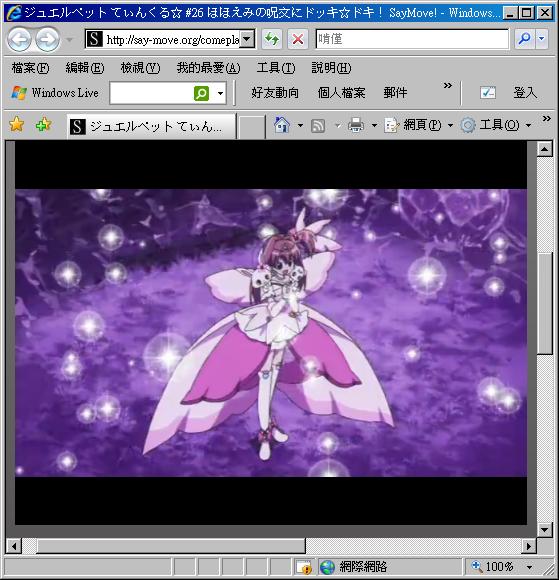Stop loading with the red X button
Screen dimensions: 559x580
point(298,39)
